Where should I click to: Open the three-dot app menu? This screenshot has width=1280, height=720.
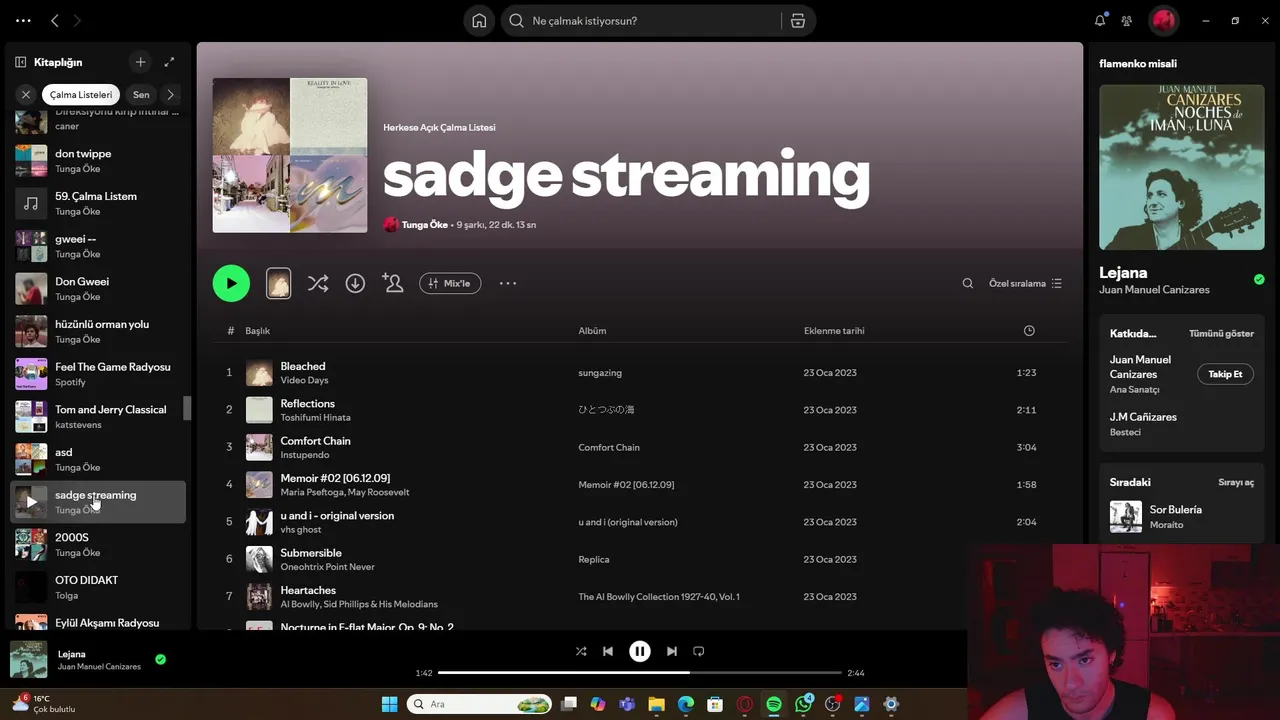(23, 20)
